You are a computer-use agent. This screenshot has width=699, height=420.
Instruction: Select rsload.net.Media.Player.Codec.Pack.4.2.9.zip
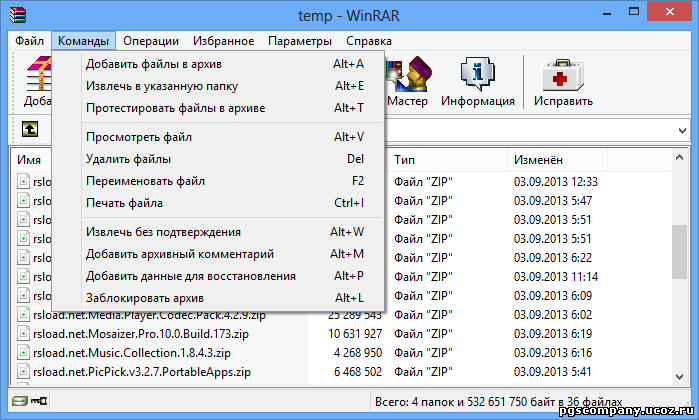tap(149, 315)
